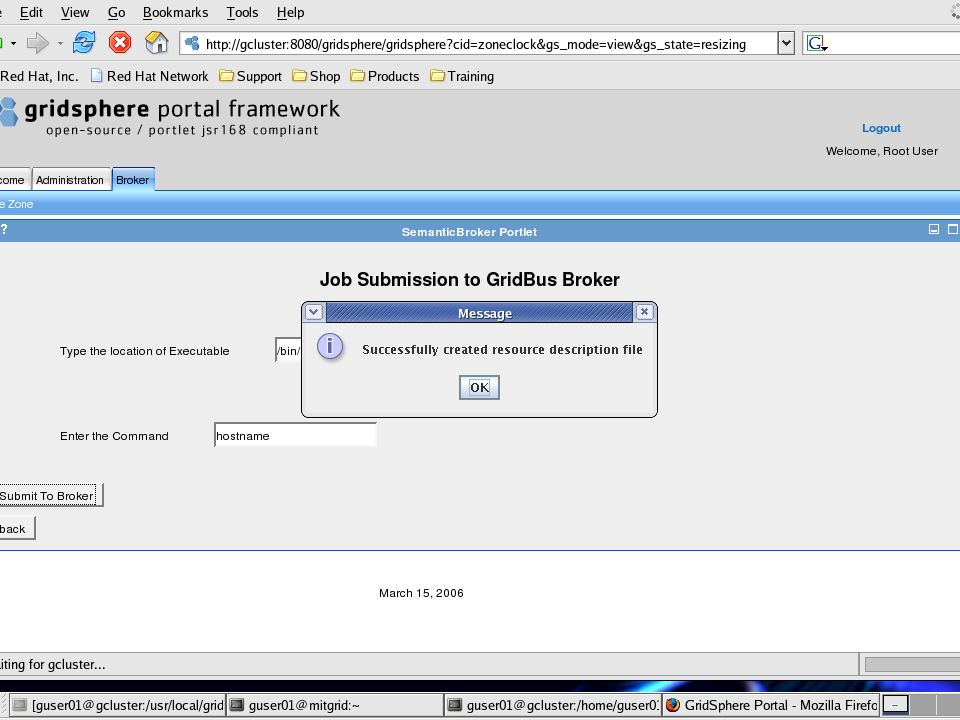Open the Go menu

(116, 12)
